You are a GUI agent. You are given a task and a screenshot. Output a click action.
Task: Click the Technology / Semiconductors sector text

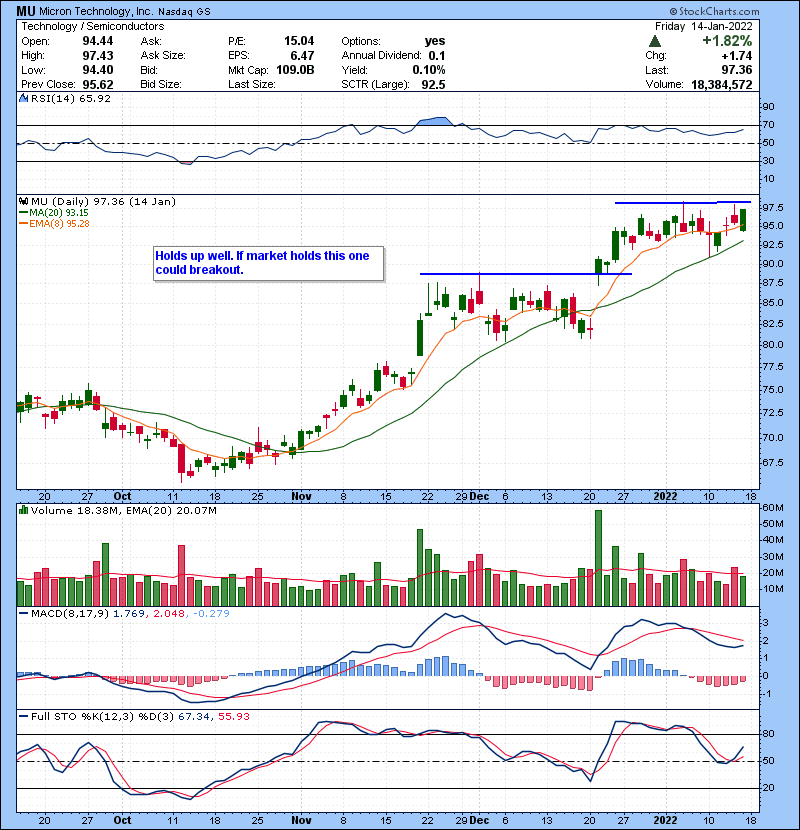pos(93,26)
